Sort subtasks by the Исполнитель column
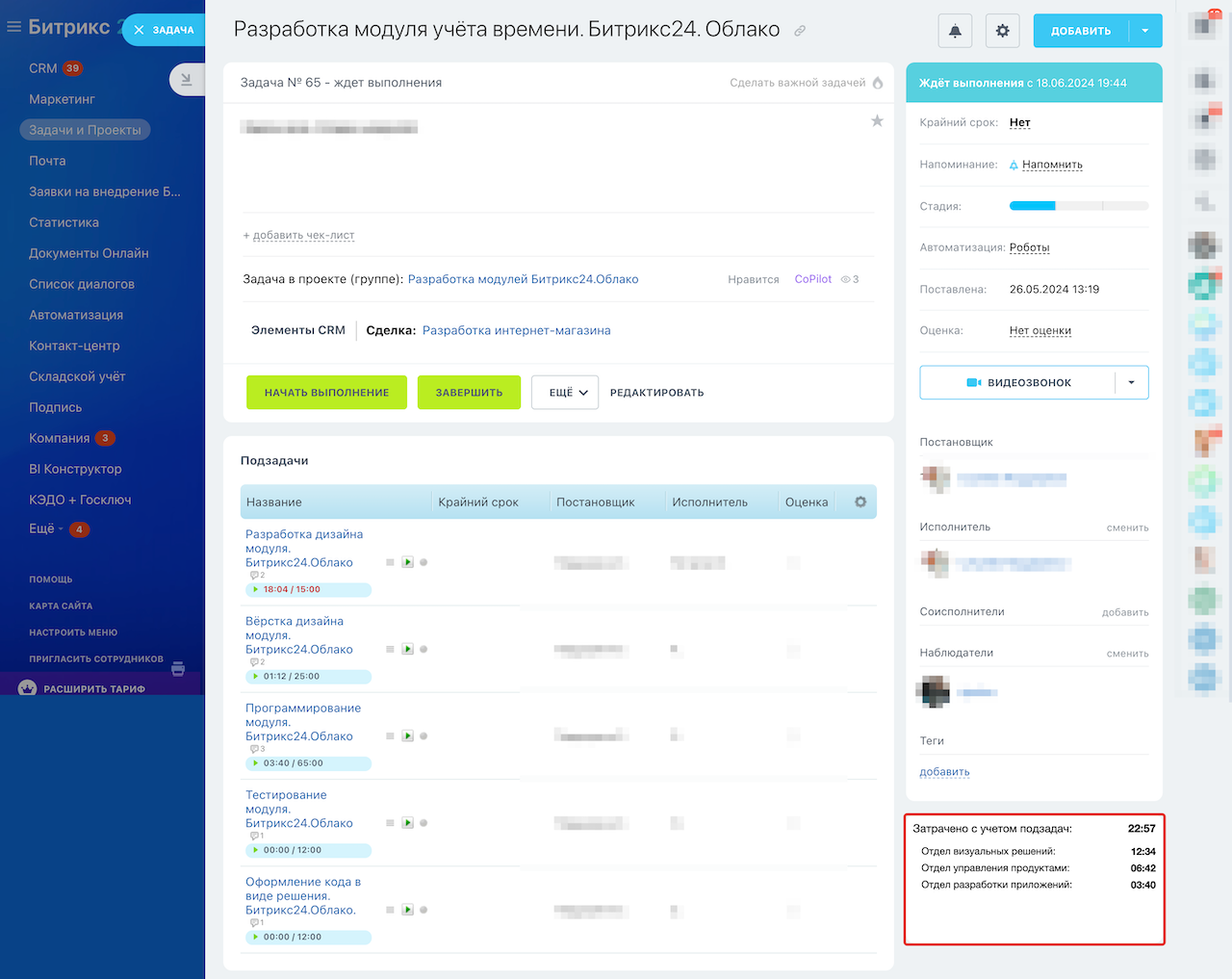This screenshot has width=1232, height=979. [x=710, y=502]
